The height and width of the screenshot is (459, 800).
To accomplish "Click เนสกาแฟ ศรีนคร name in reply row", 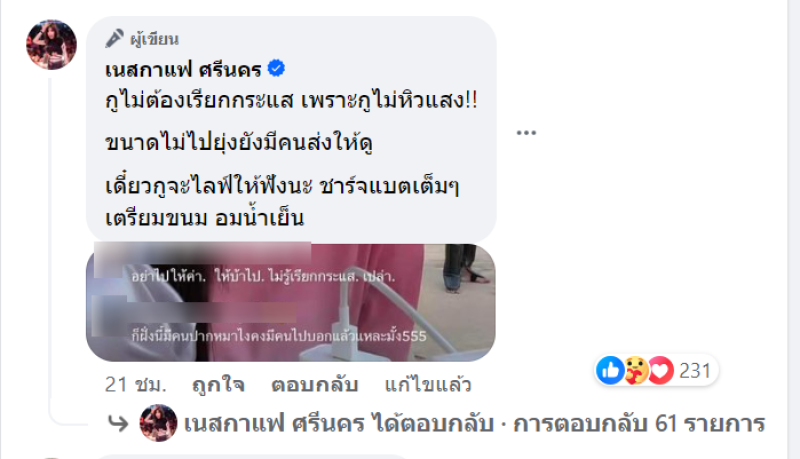I will [274, 424].
